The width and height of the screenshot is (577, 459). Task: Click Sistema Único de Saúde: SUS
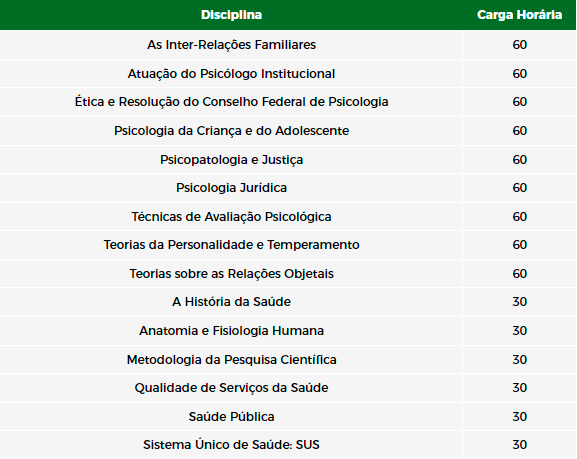[x=231, y=445]
